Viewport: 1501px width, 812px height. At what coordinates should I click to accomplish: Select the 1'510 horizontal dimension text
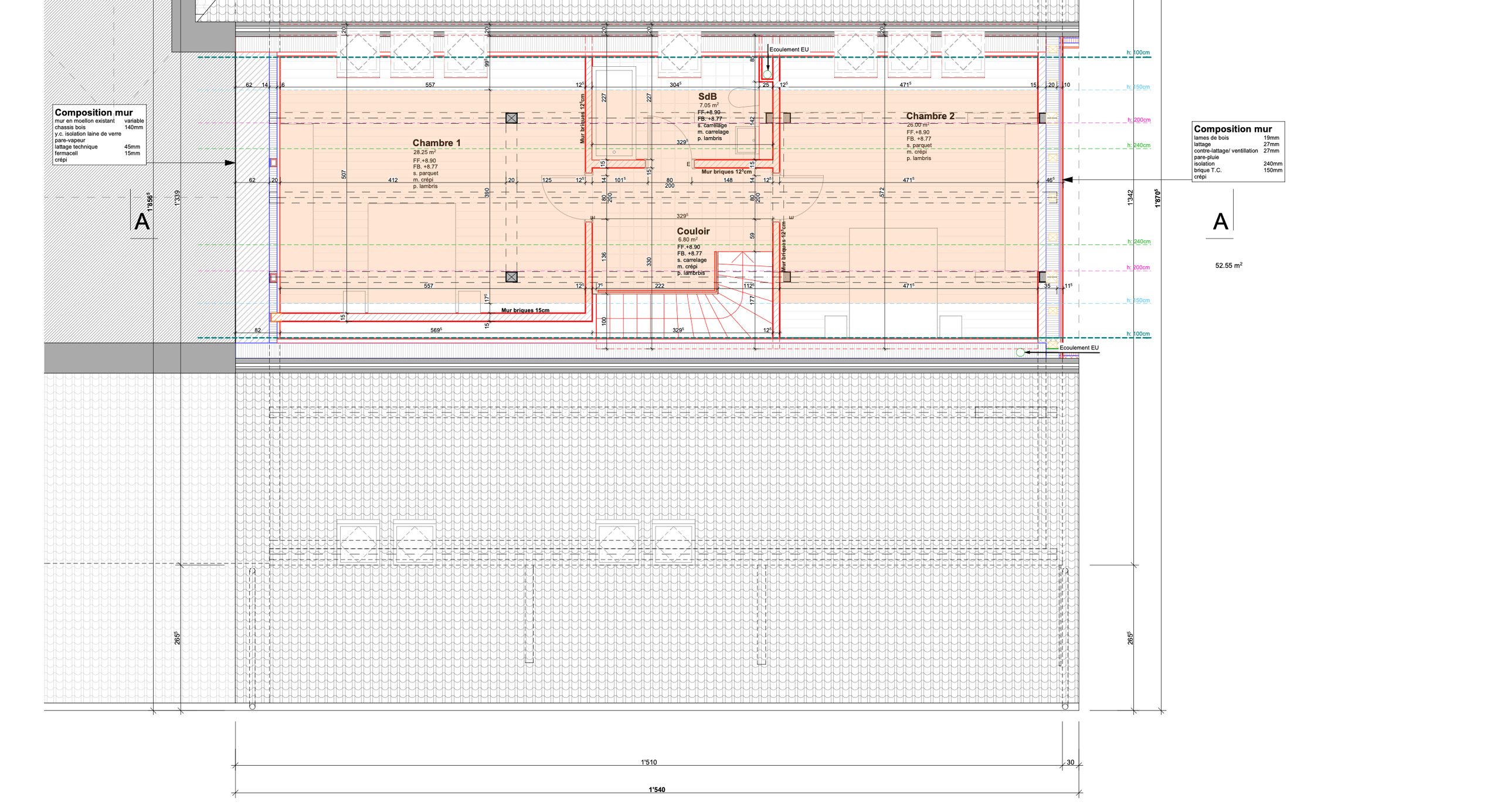[x=648, y=762]
